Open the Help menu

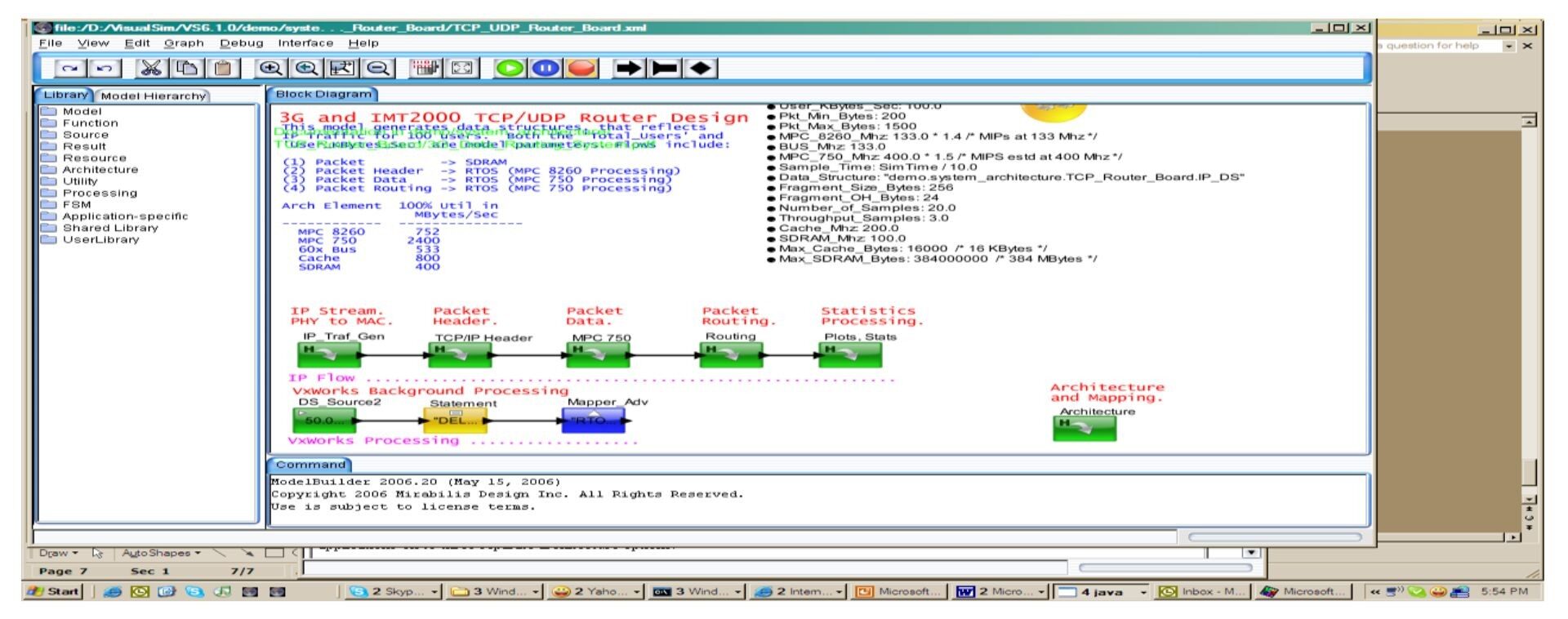point(363,43)
